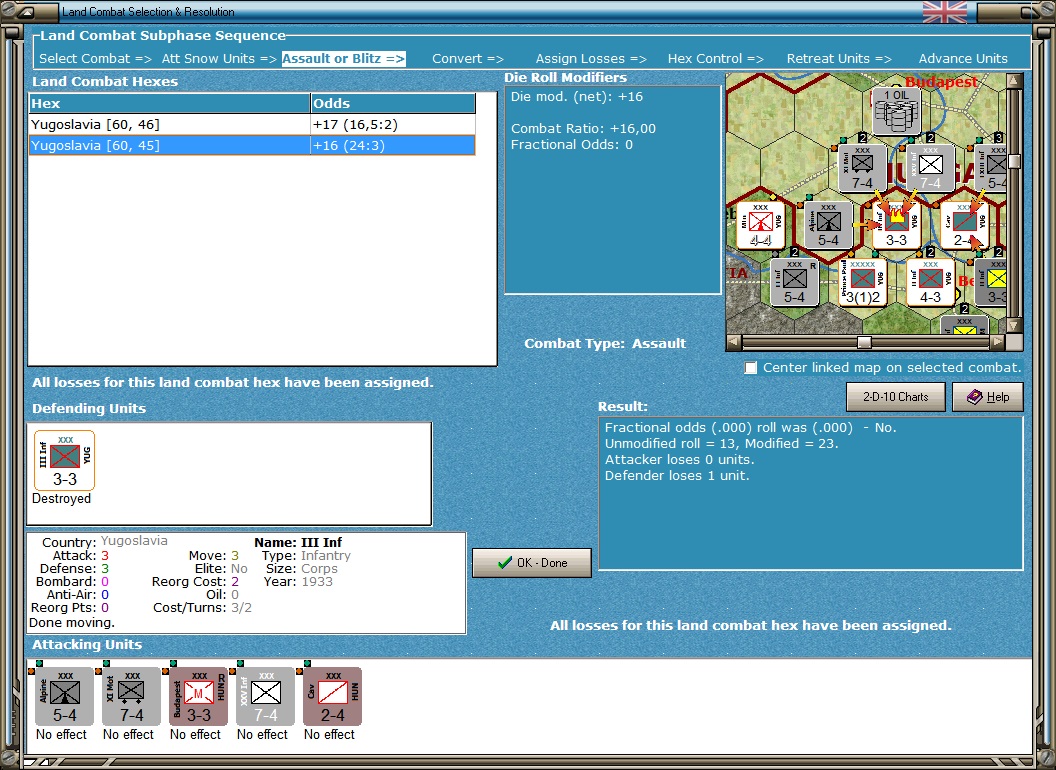Click odds cell +16 (24:3)
The image size is (1056, 770).
click(393, 146)
